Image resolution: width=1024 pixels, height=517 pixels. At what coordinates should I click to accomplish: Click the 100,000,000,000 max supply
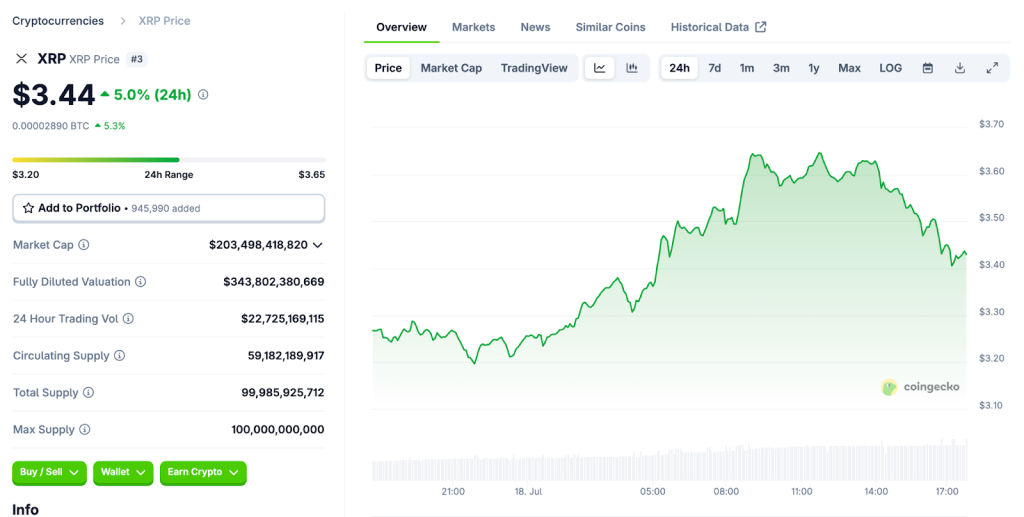278,430
